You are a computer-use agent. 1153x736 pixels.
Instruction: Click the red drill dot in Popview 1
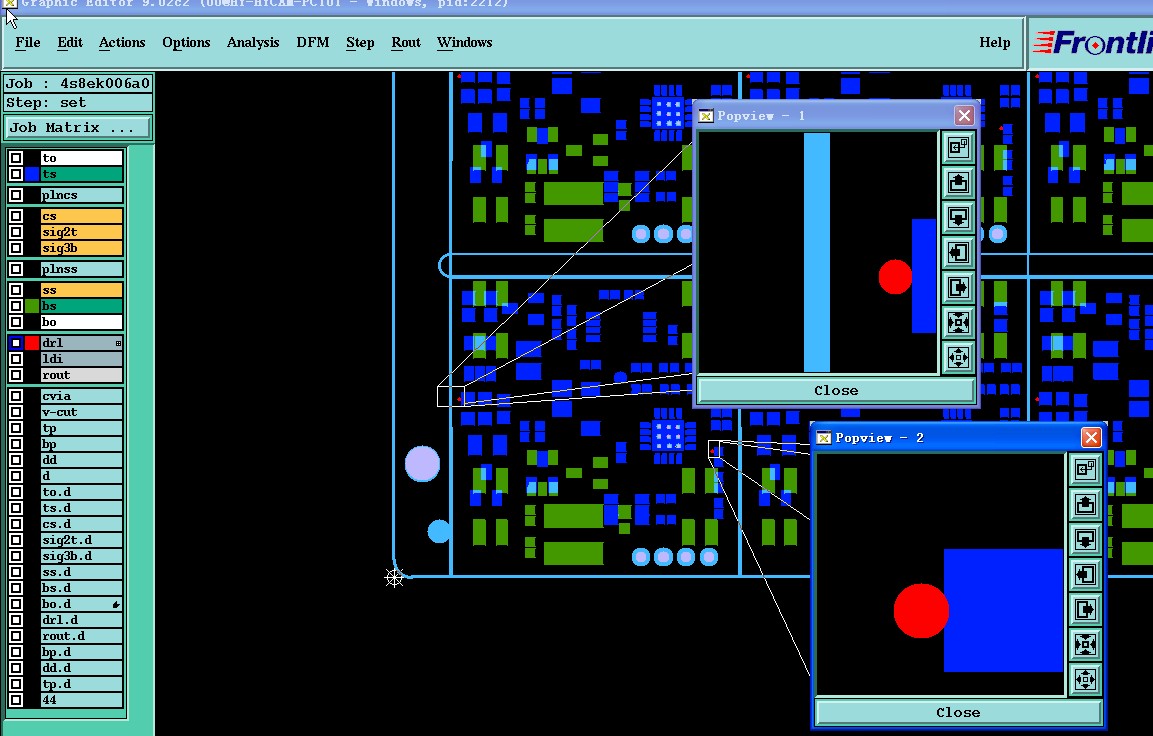tap(895, 276)
